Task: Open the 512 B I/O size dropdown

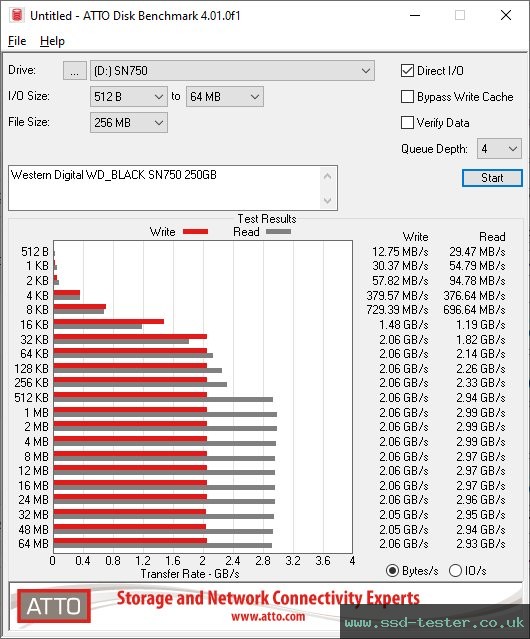Action: point(129,97)
